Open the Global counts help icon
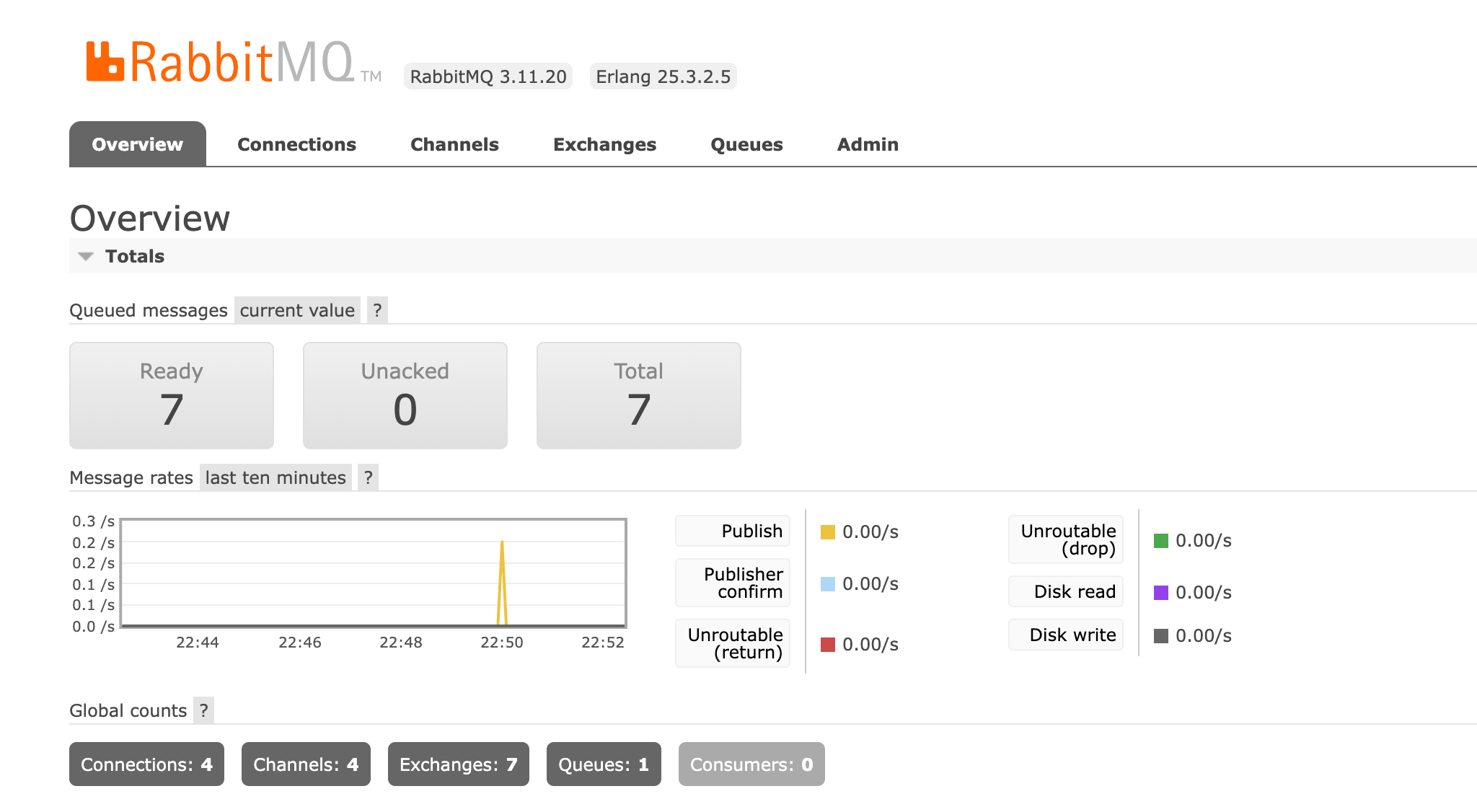This screenshot has width=1477, height=812. click(204, 710)
